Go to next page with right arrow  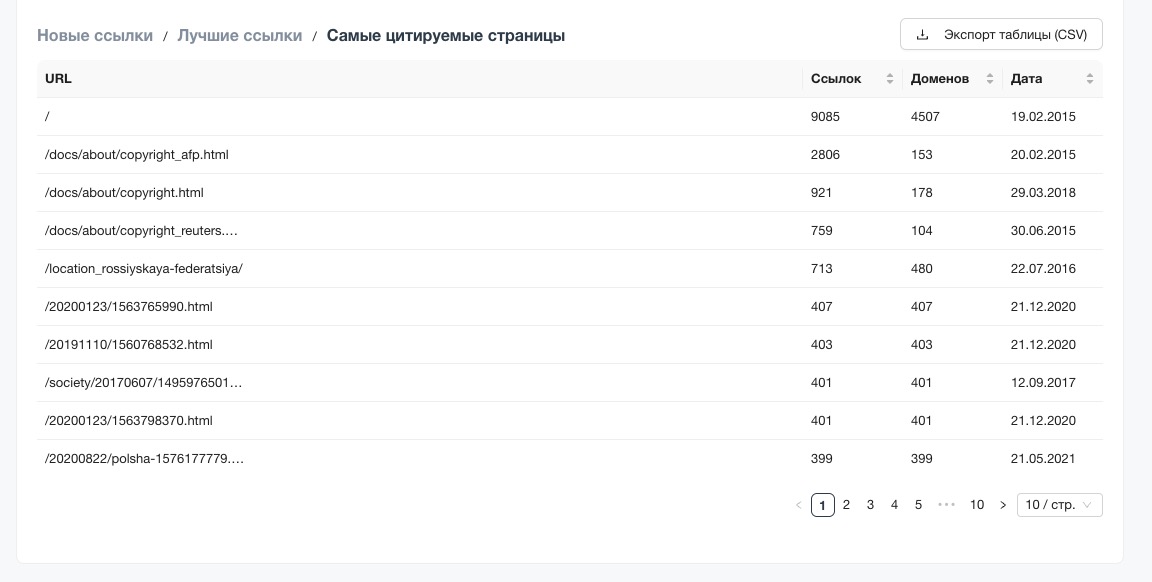coord(1003,505)
